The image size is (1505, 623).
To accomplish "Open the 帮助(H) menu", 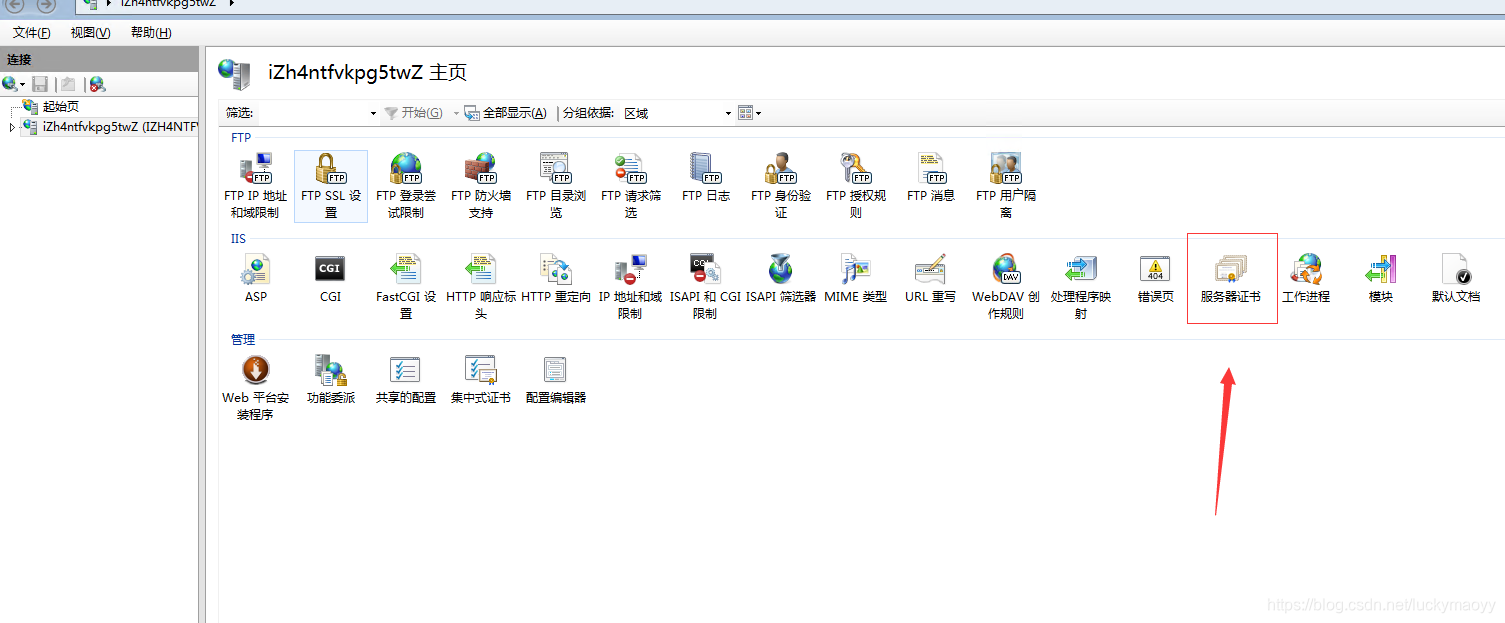I will [x=151, y=33].
